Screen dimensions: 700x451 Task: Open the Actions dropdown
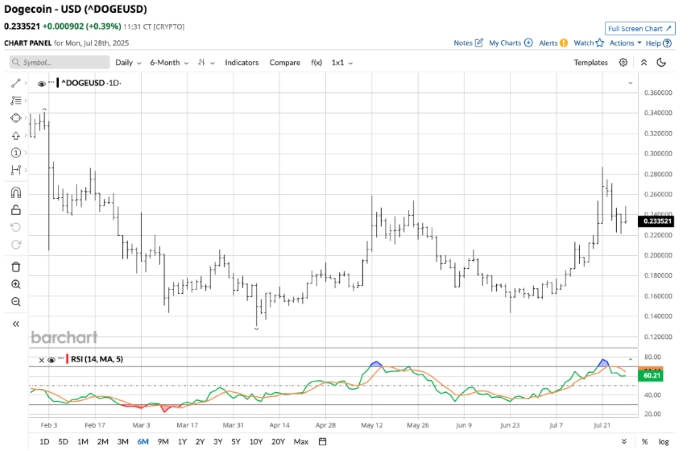click(625, 43)
